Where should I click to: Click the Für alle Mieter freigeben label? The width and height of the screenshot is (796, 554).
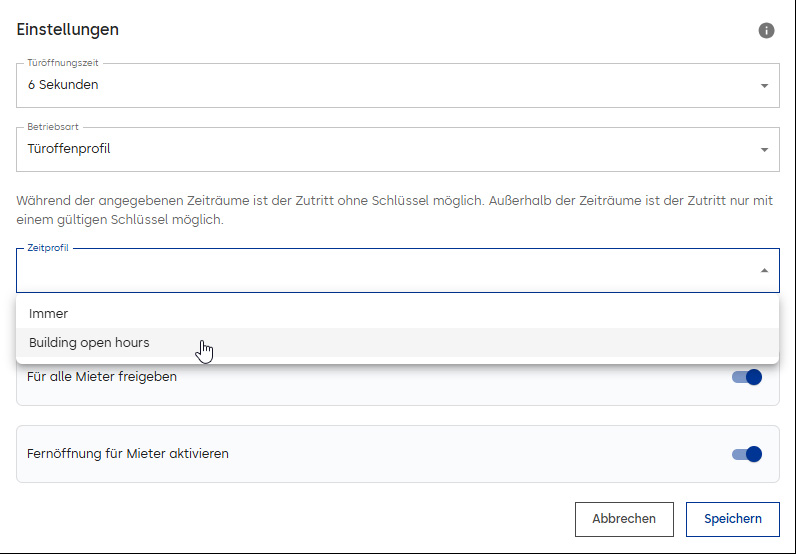[x=102, y=377]
